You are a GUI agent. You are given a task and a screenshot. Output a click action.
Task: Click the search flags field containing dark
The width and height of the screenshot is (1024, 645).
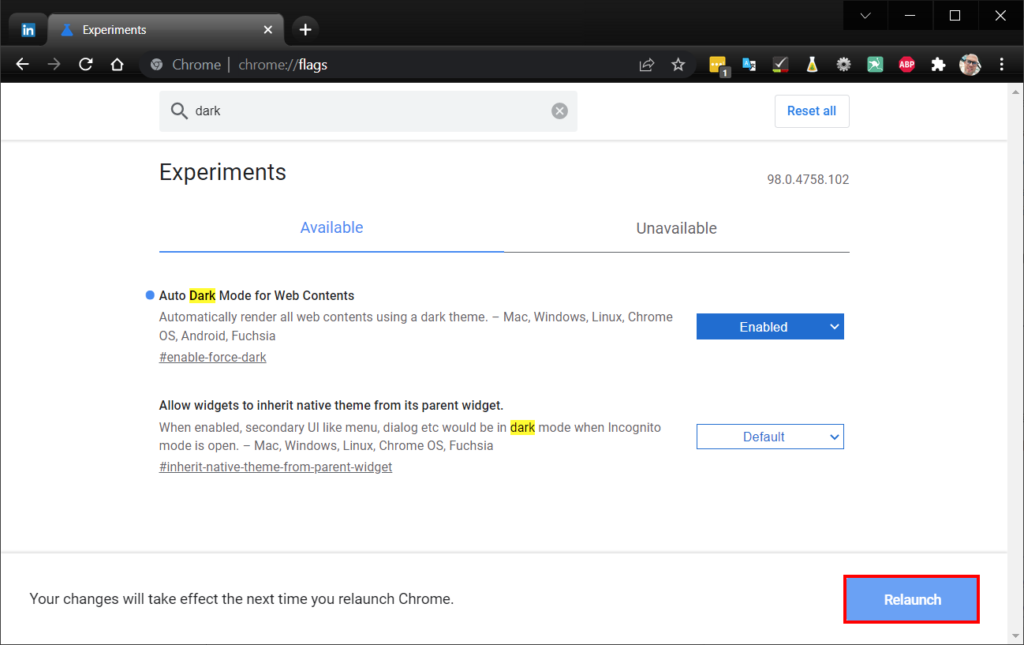click(368, 111)
